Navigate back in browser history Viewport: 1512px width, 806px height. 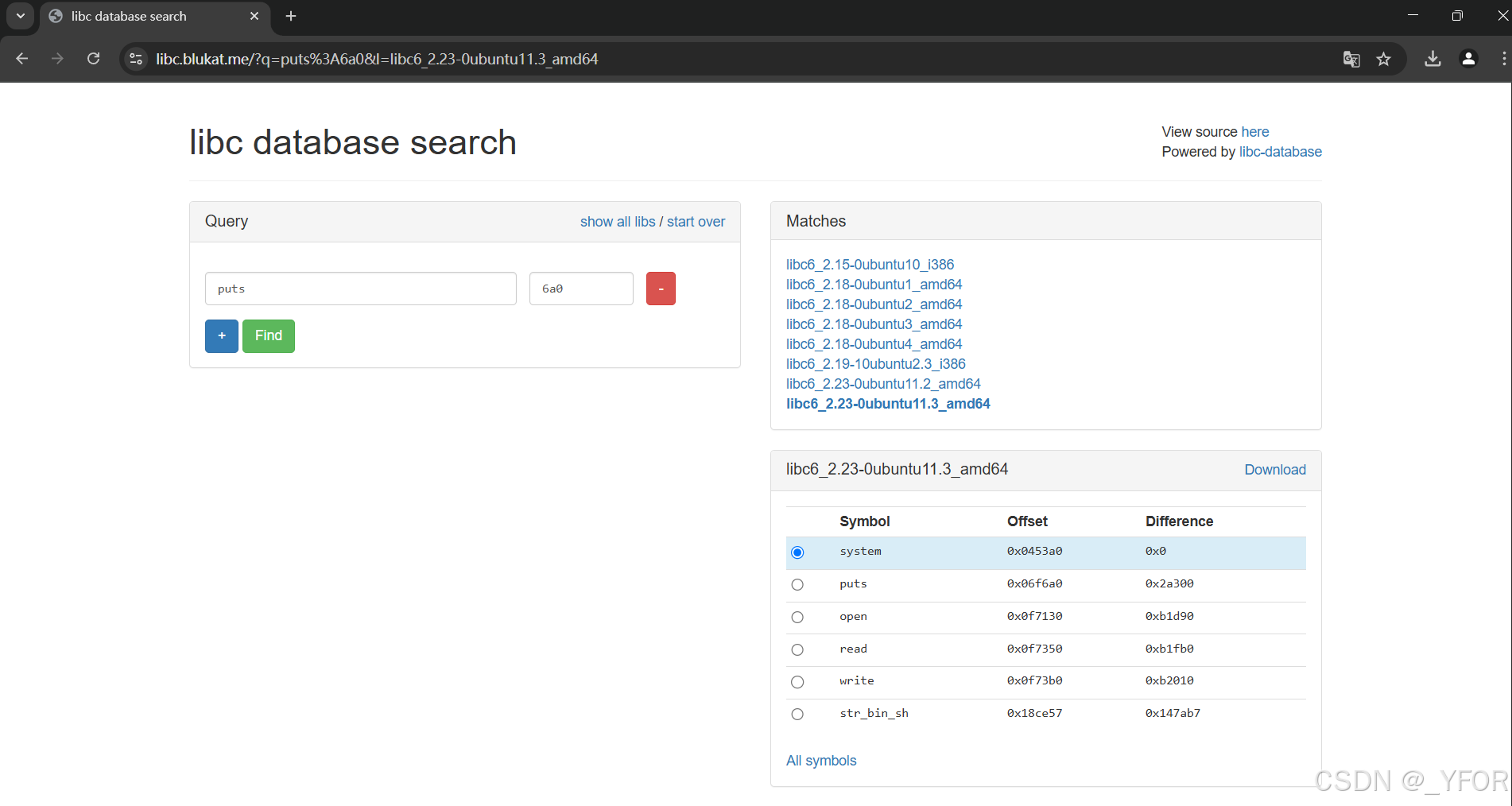tap(21, 59)
